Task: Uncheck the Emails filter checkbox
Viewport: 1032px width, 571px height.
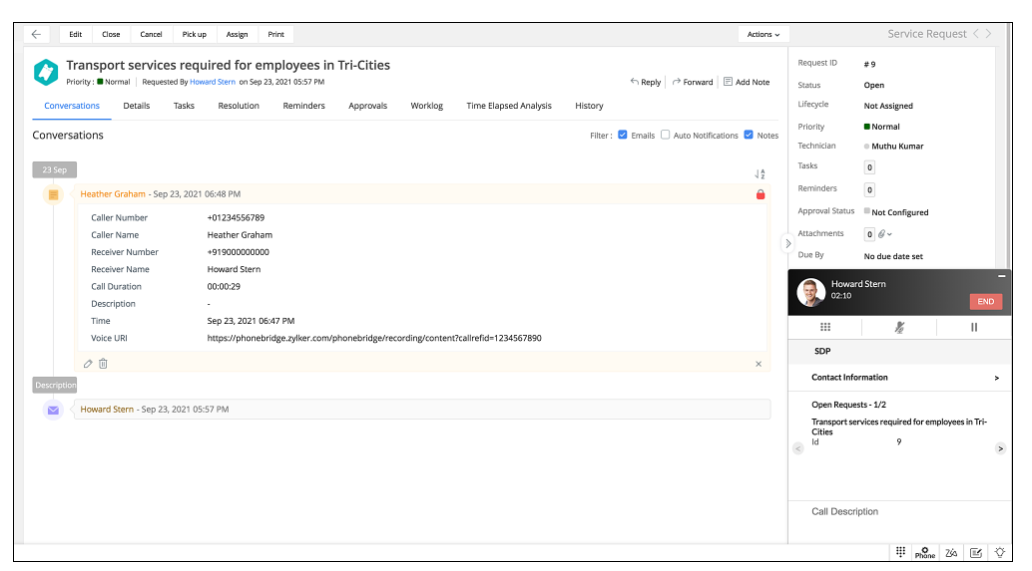Action: click(623, 135)
